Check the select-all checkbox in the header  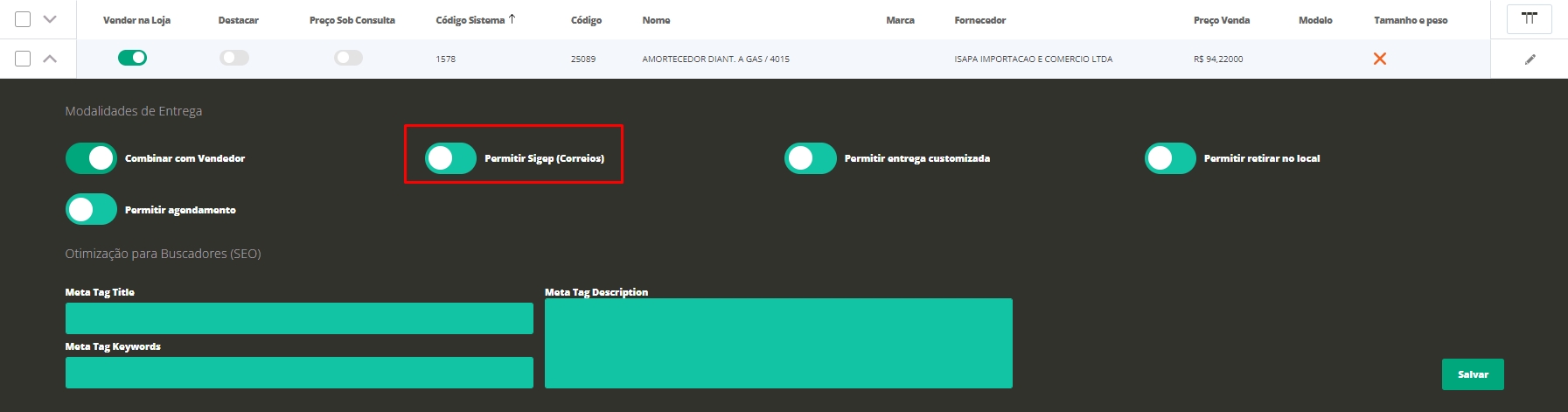[24, 19]
